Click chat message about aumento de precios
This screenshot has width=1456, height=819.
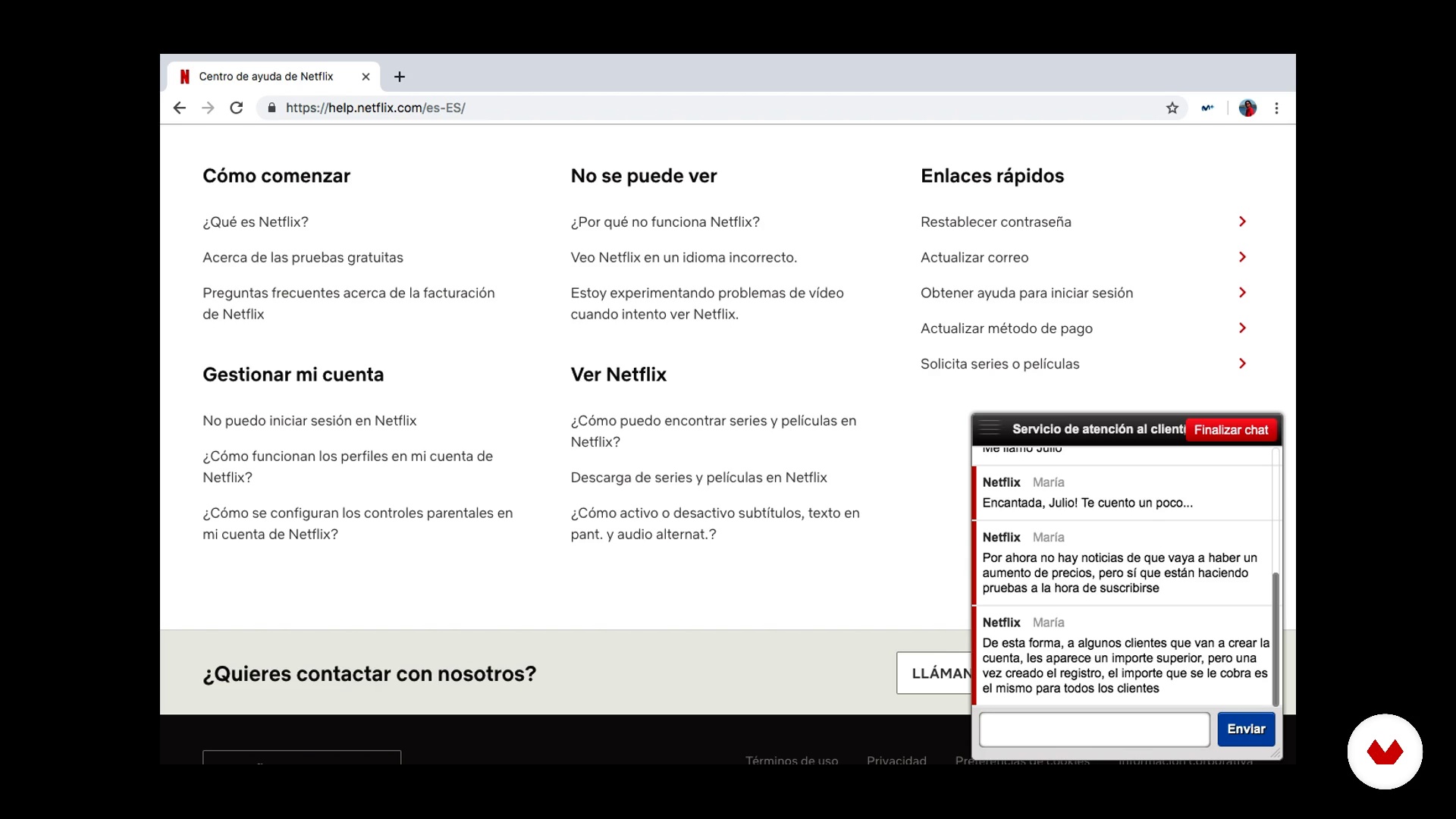[1119, 573]
